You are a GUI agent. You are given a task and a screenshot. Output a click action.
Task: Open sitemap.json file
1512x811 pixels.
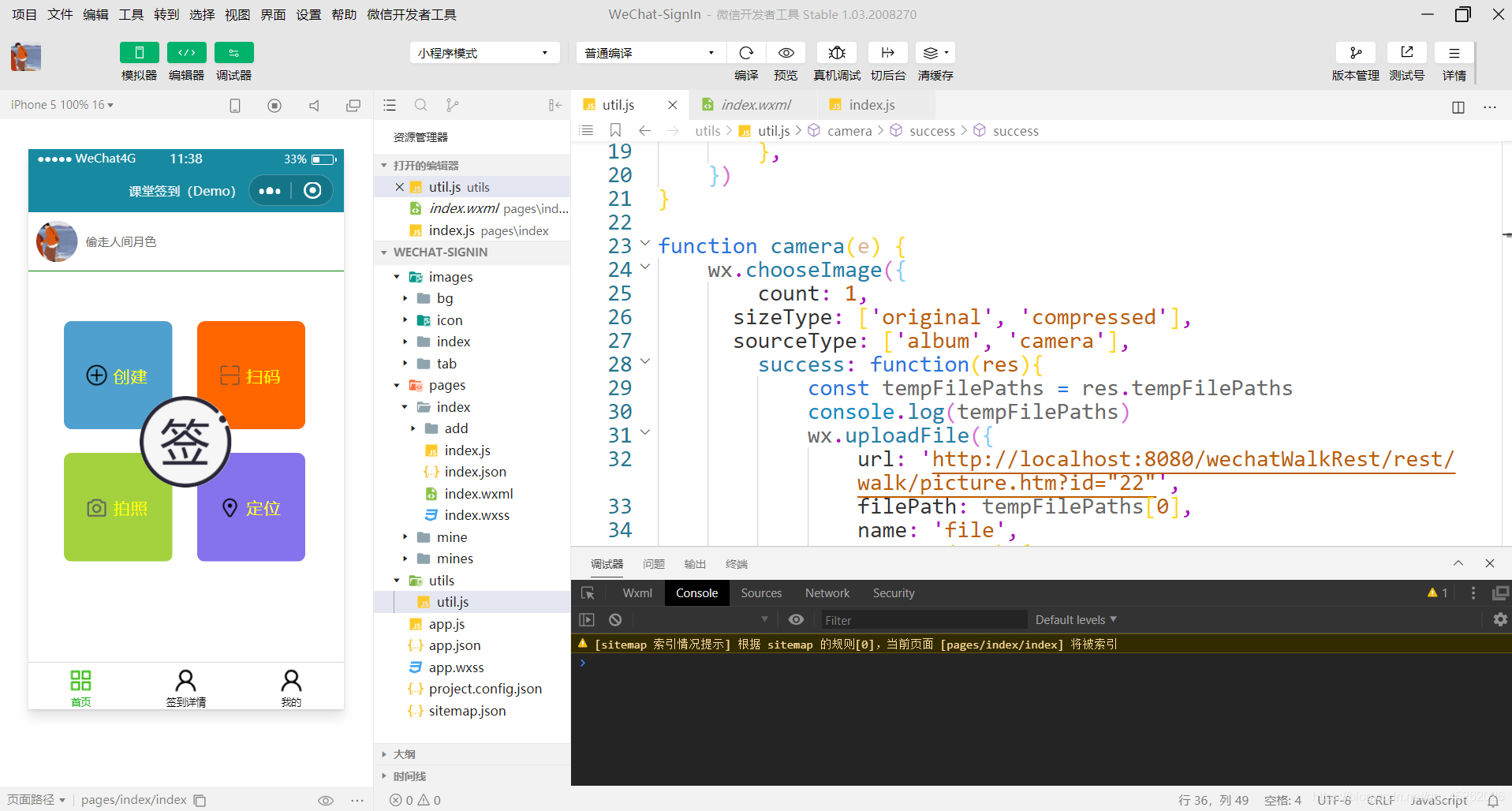pyautogui.click(x=467, y=711)
